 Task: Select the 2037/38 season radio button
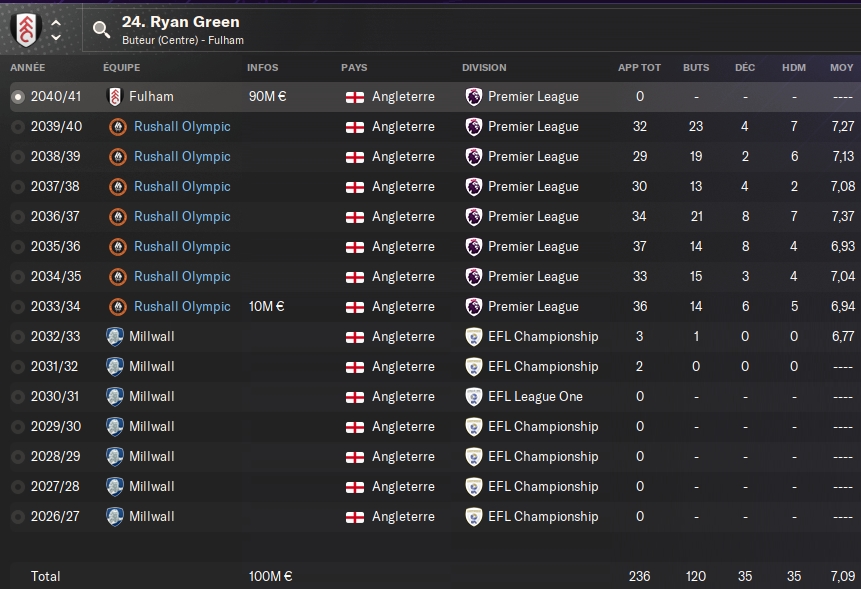tap(18, 187)
